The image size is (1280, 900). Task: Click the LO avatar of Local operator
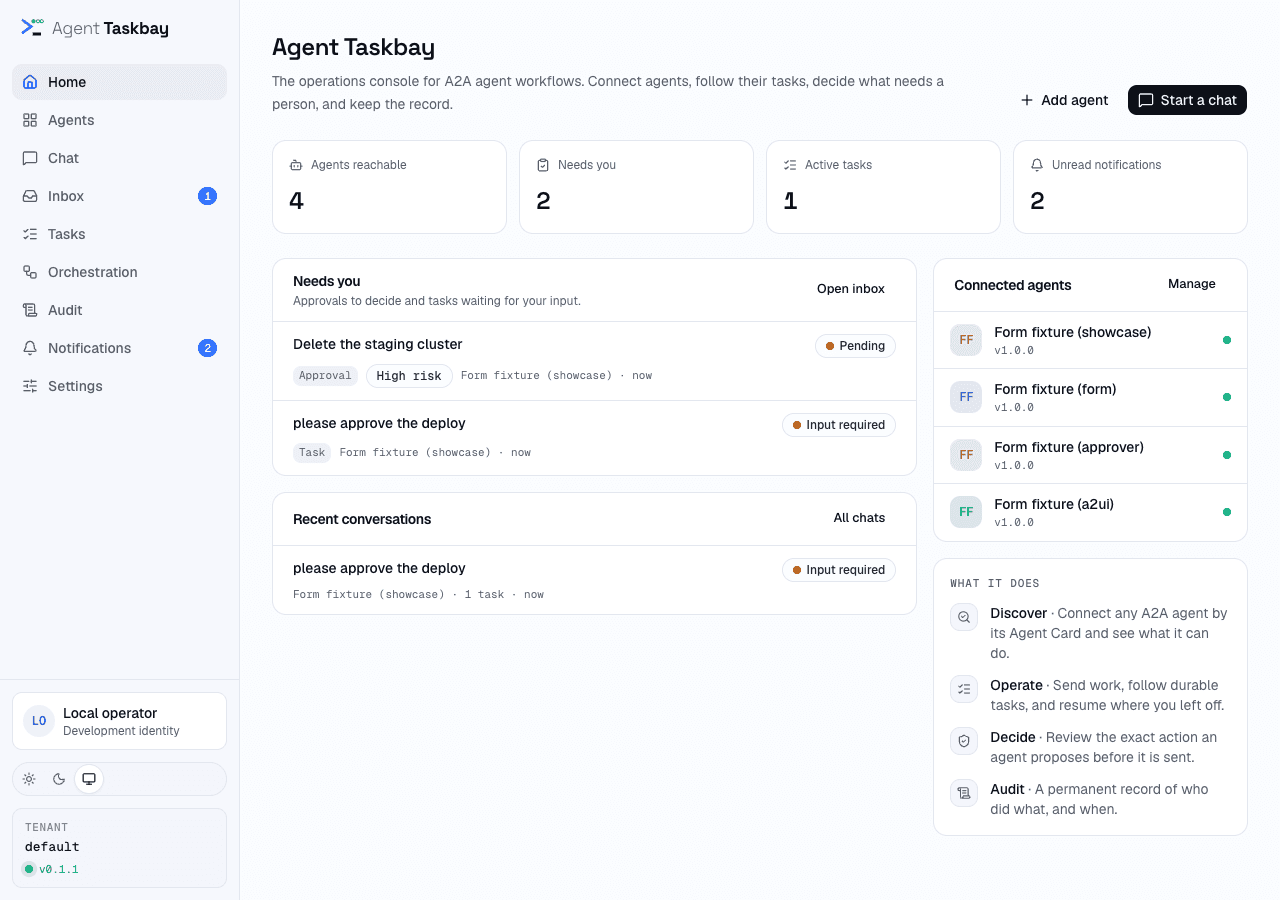(x=39, y=721)
